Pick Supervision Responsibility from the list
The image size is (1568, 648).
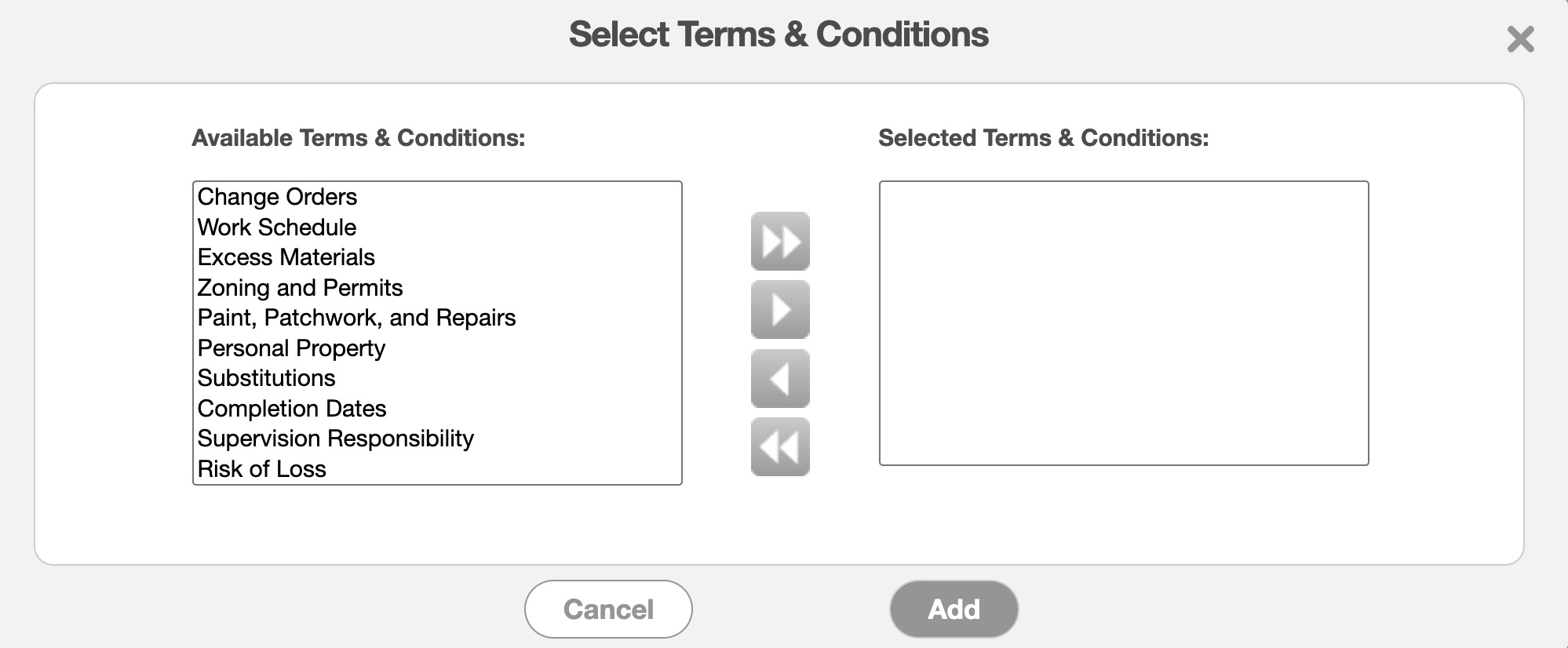point(335,439)
